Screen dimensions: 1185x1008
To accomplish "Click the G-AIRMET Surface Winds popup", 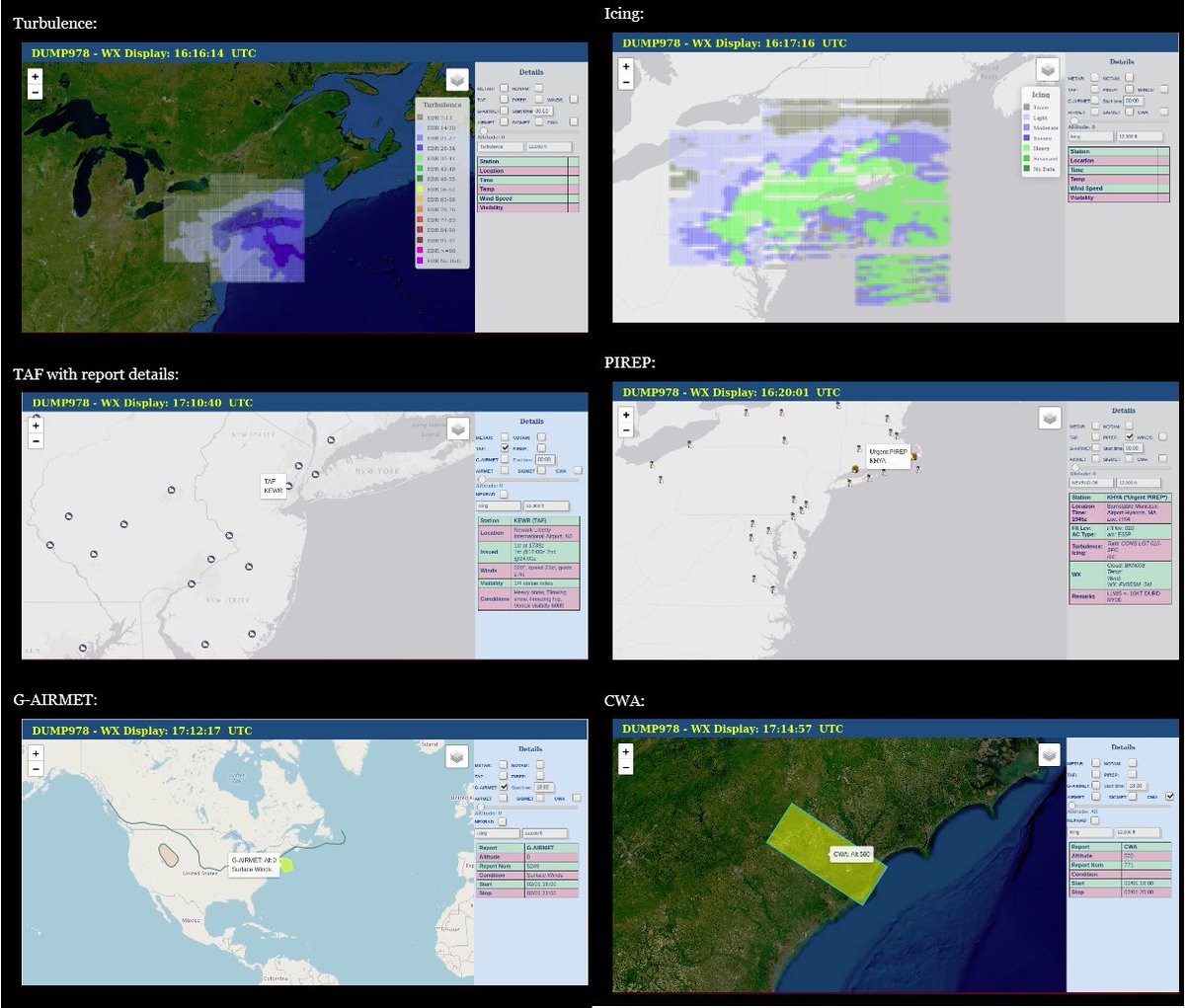I will [253, 865].
